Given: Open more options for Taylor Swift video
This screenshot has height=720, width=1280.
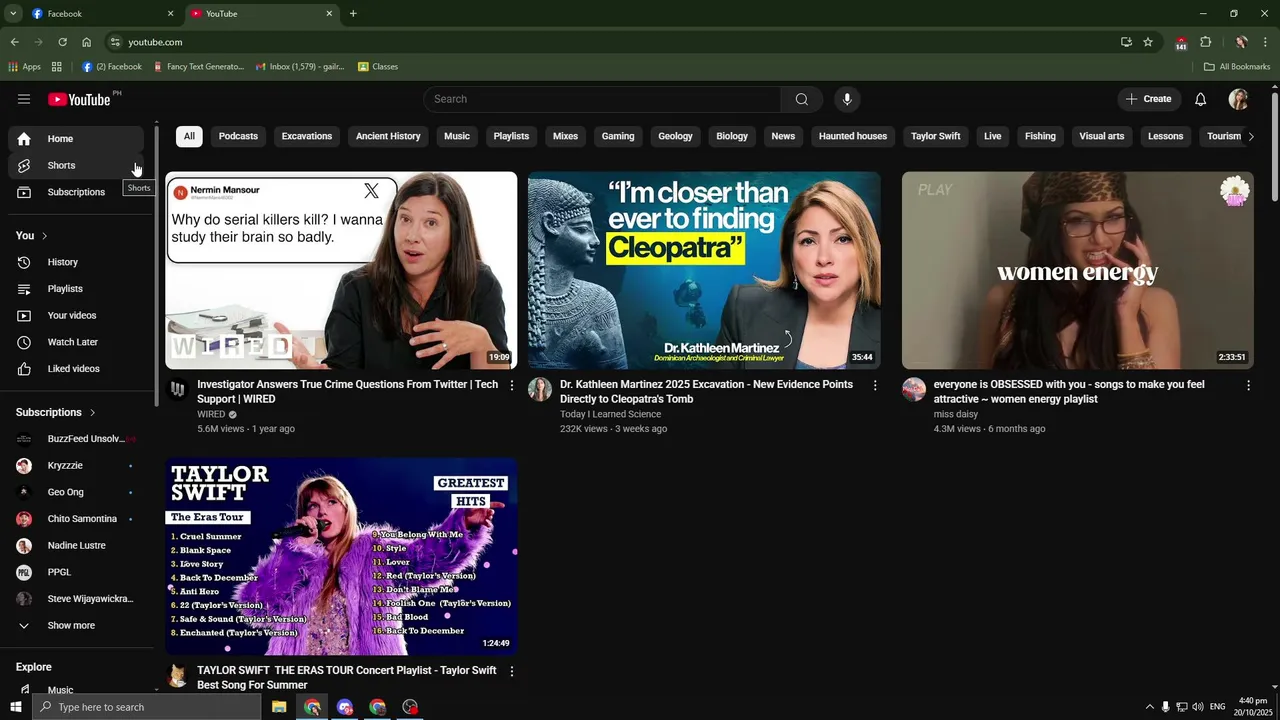Looking at the screenshot, I should [512, 671].
